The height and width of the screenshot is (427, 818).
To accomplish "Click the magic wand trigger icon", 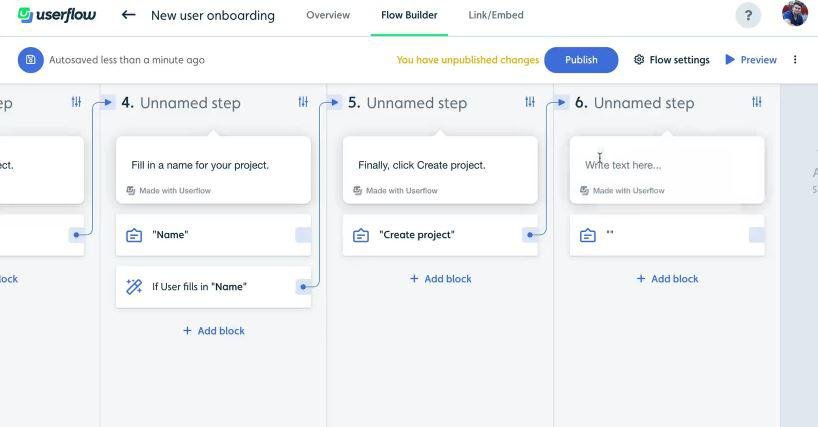I will [134, 287].
